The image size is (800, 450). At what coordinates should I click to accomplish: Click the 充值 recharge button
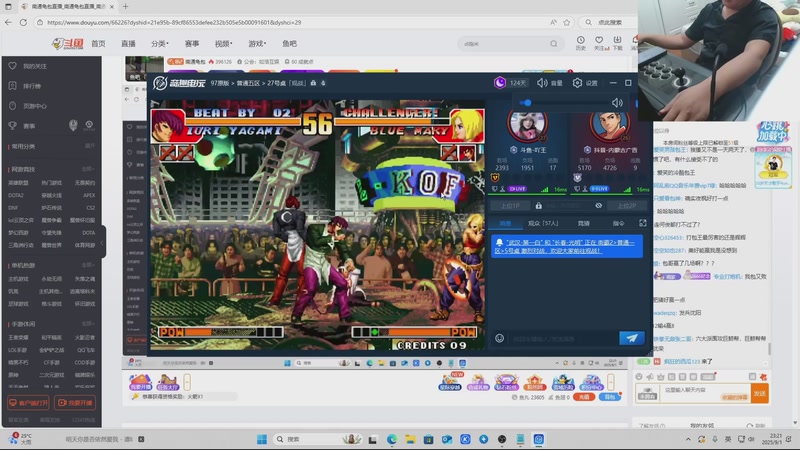pyautogui.click(x=584, y=396)
